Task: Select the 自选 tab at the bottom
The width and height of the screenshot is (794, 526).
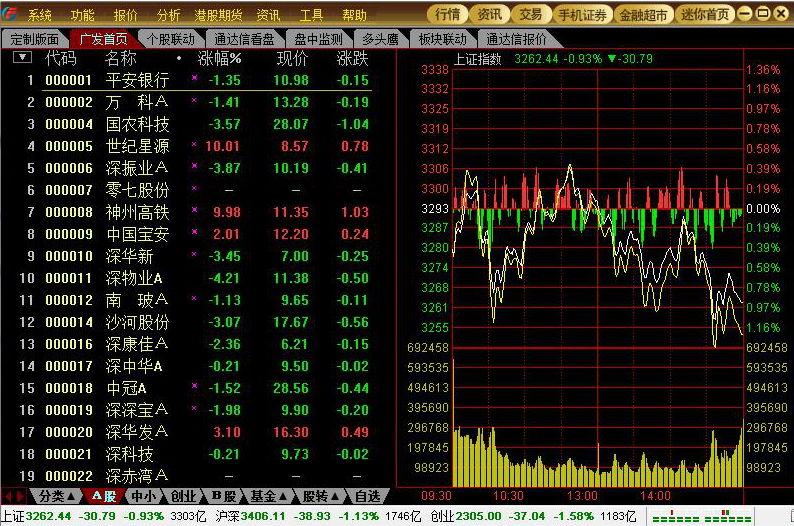Action: click(x=367, y=496)
